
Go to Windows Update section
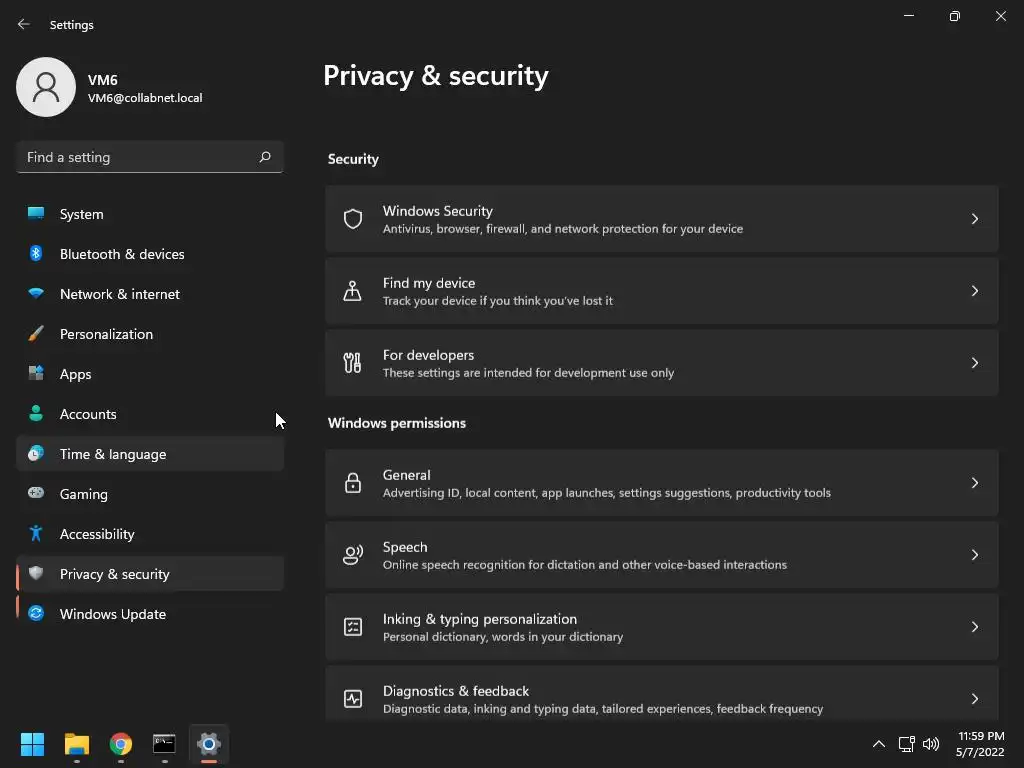pyautogui.click(x=113, y=614)
